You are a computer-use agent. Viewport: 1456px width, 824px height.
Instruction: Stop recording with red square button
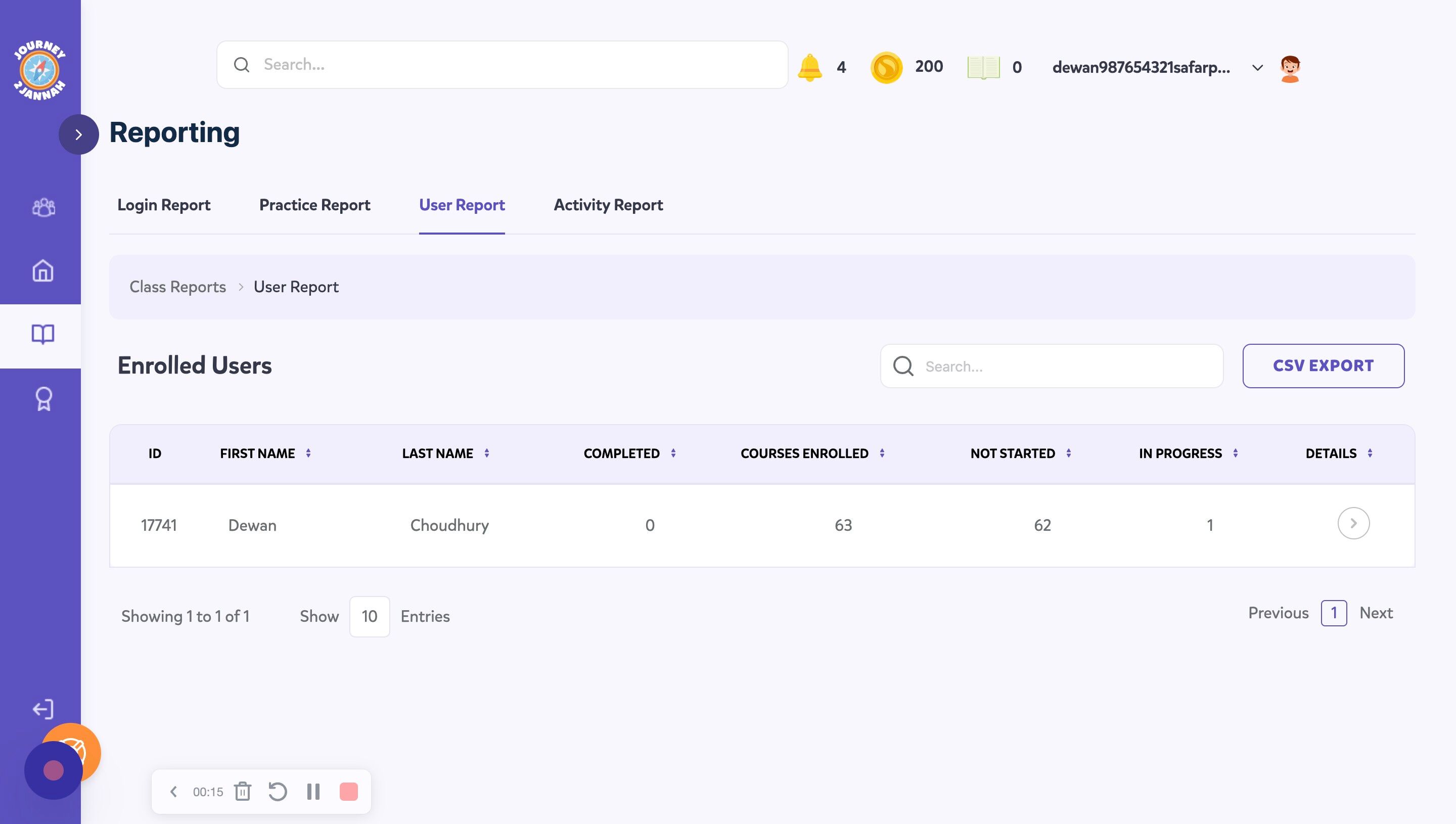pyautogui.click(x=348, y=791)
